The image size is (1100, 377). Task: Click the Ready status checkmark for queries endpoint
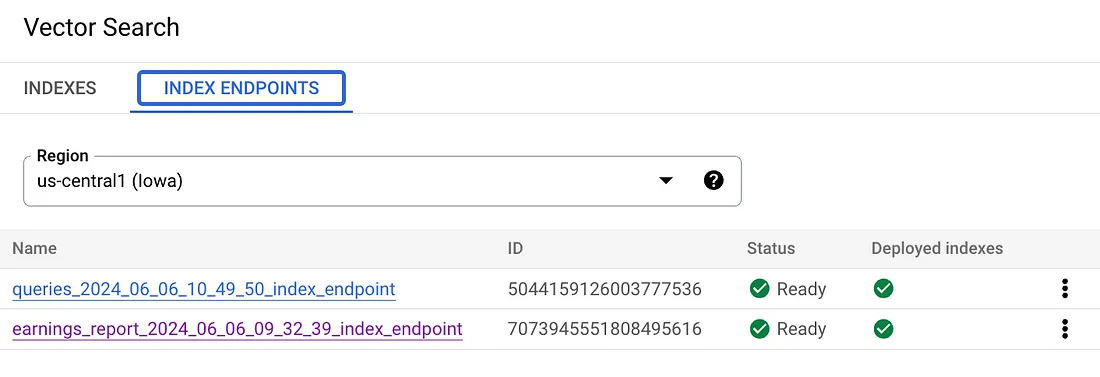tap(759, 289)
